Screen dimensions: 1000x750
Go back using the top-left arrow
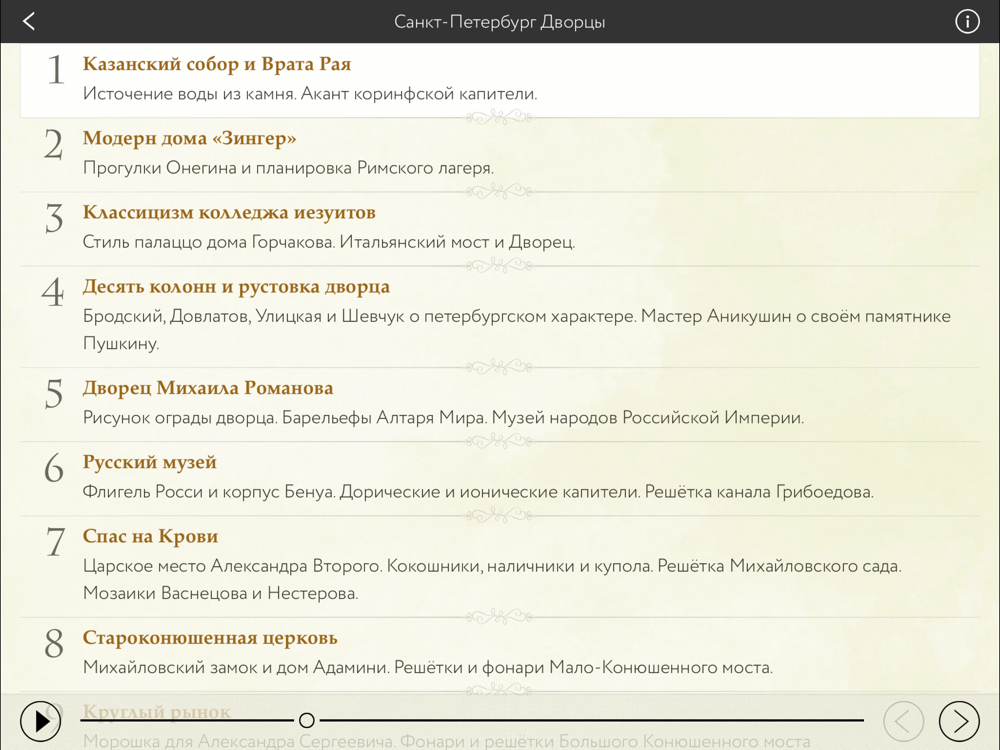coord(29,22)
